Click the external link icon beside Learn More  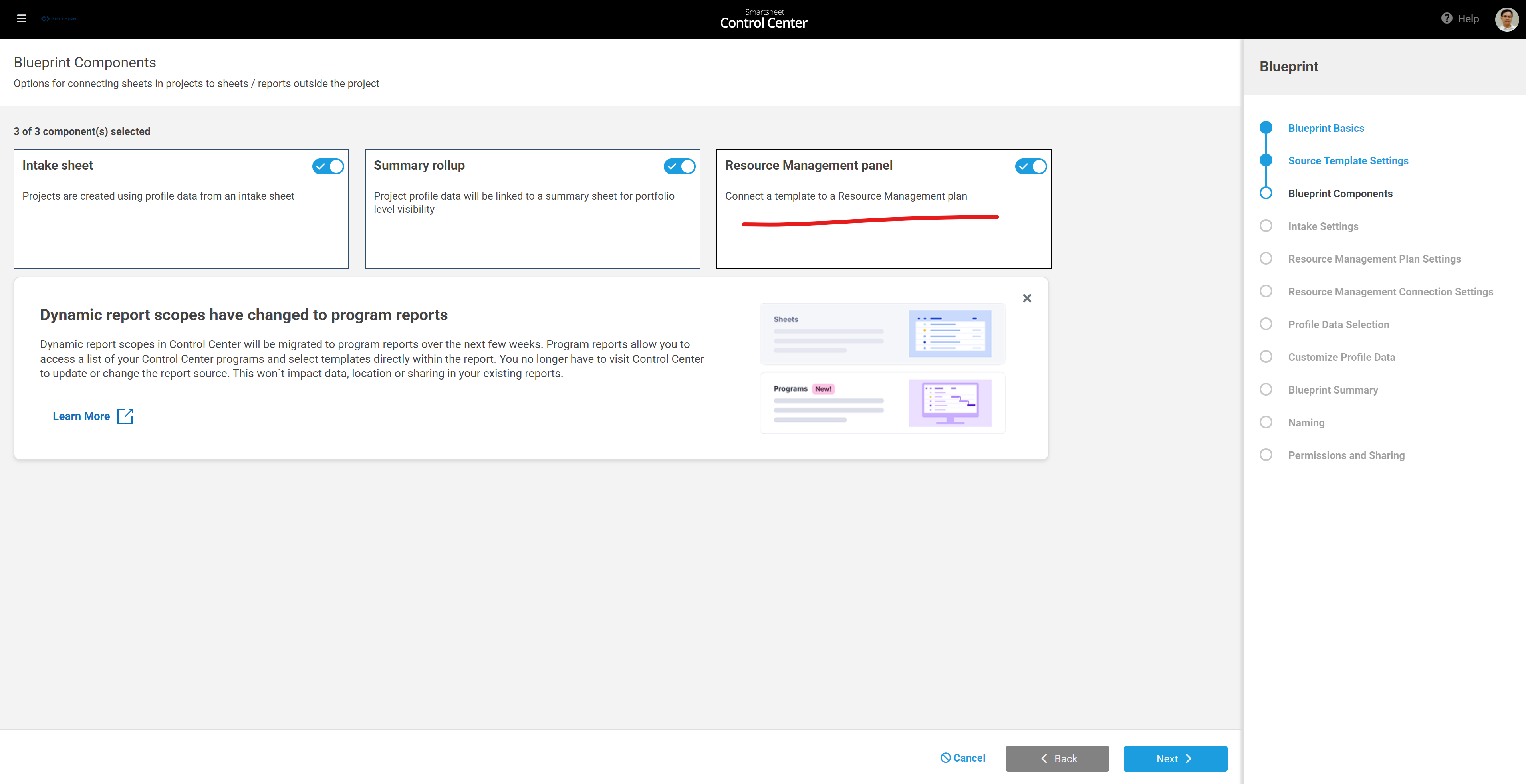(125, 416)
